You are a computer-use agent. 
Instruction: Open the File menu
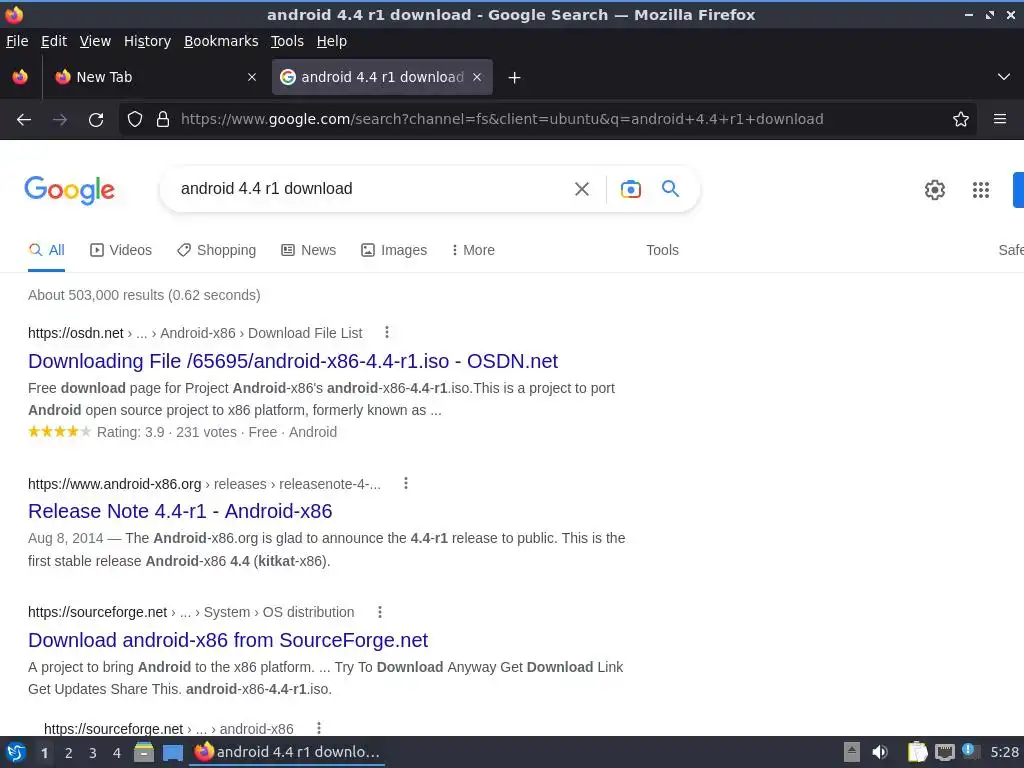click(x=17, y=41)
